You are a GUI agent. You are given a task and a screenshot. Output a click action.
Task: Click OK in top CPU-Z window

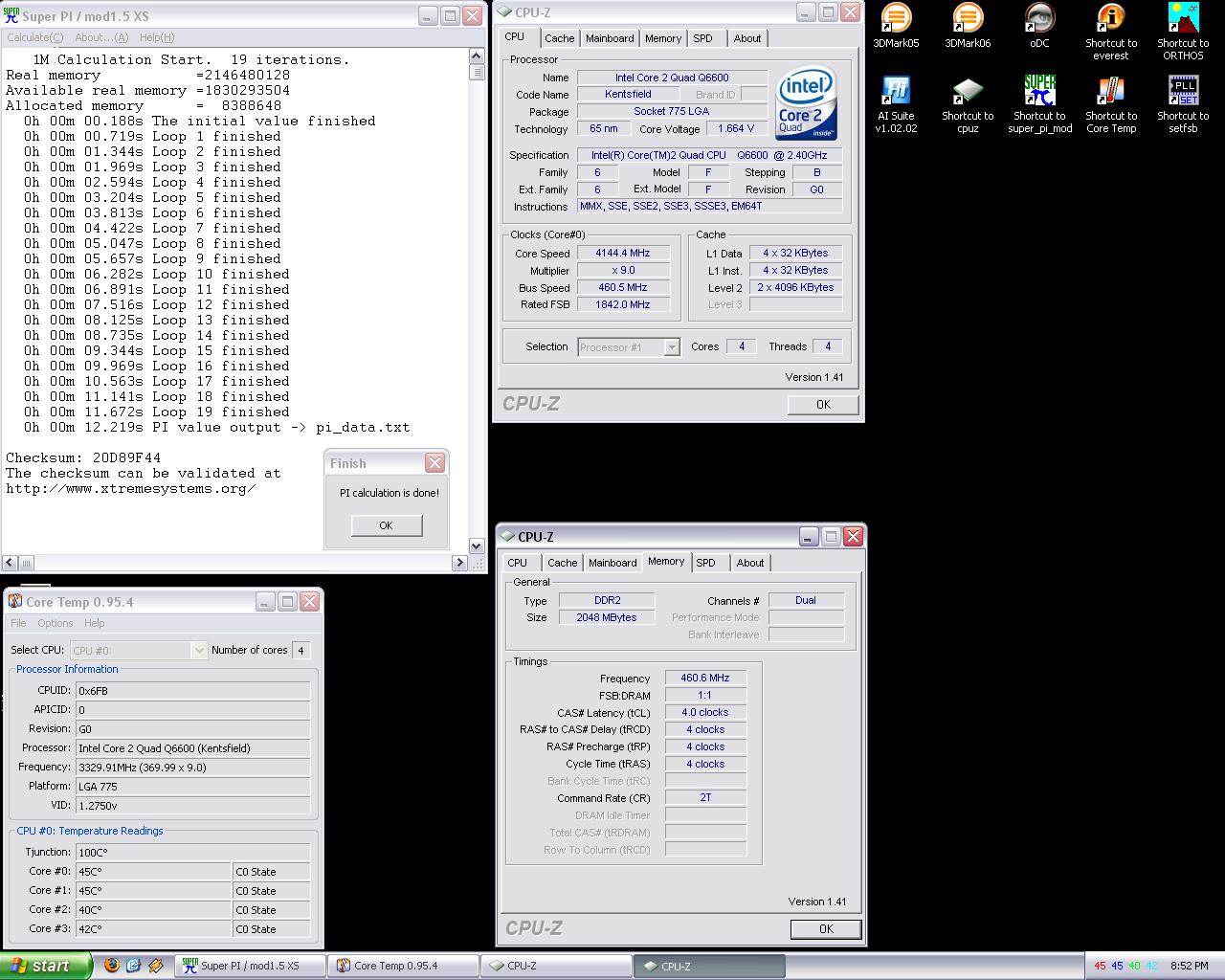click(x=823, y=405)
